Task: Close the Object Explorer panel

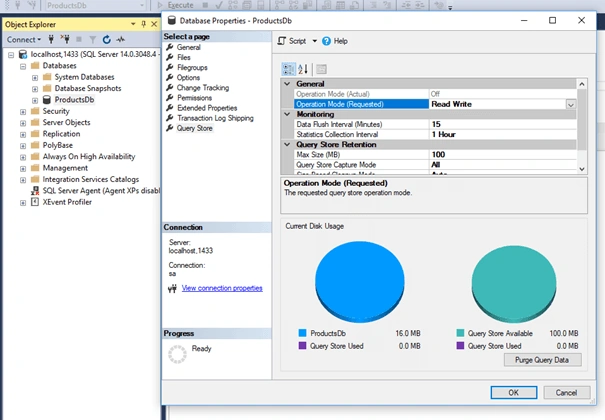Action: 154,24
